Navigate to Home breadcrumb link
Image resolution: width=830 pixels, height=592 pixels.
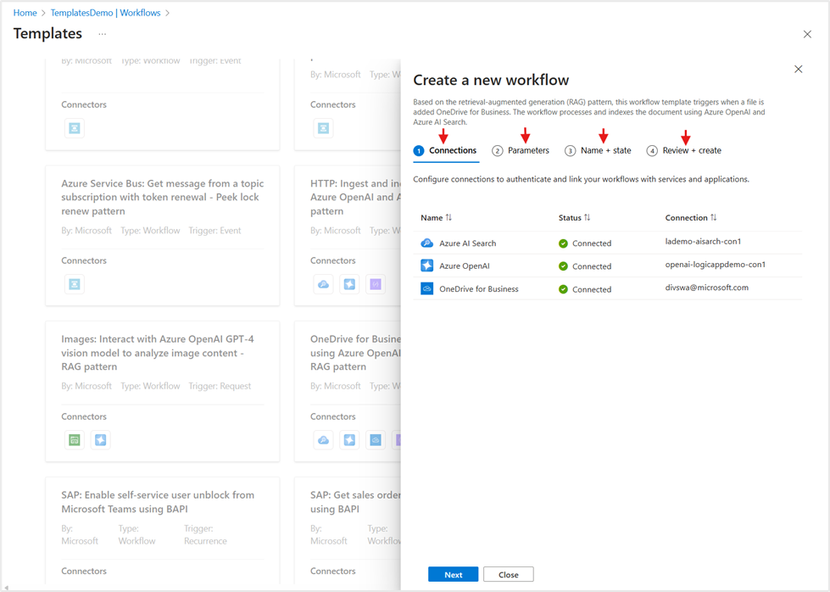coord(25,13)
